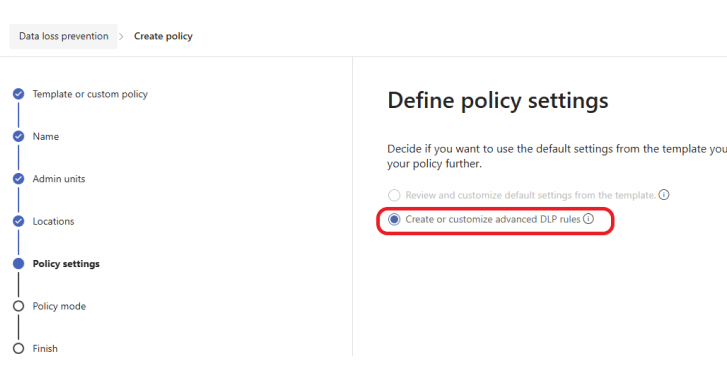Click the empty circle icon beside Policy mode
Image resolution: width=727 pixels, height=380 pixels.
(19, 306)
